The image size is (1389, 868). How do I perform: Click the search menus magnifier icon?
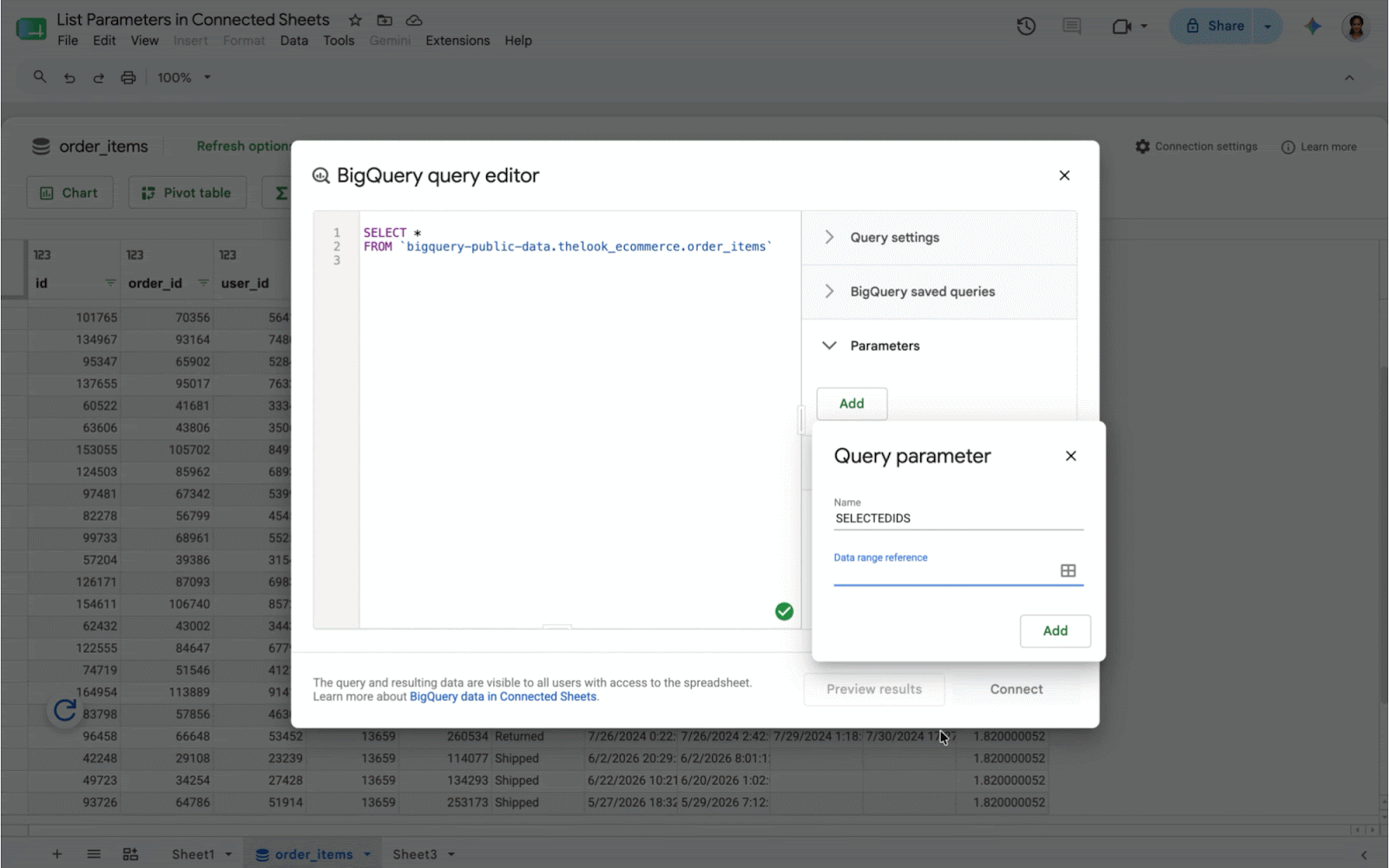pos(40,77)
